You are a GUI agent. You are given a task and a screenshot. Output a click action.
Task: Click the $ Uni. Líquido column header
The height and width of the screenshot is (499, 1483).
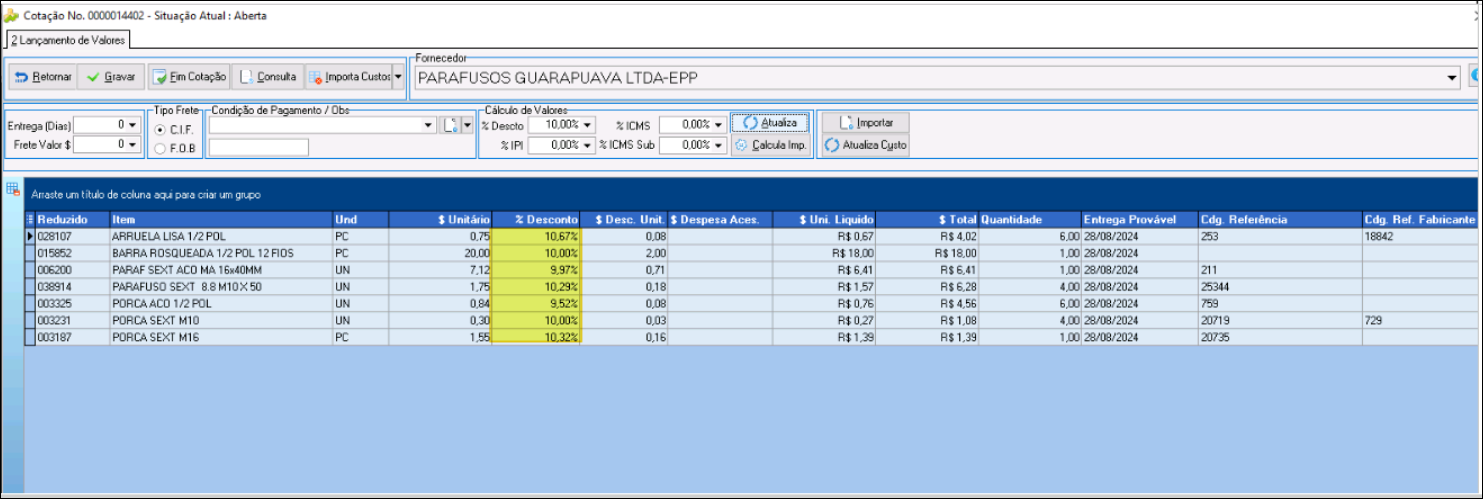tap(824, 219)
